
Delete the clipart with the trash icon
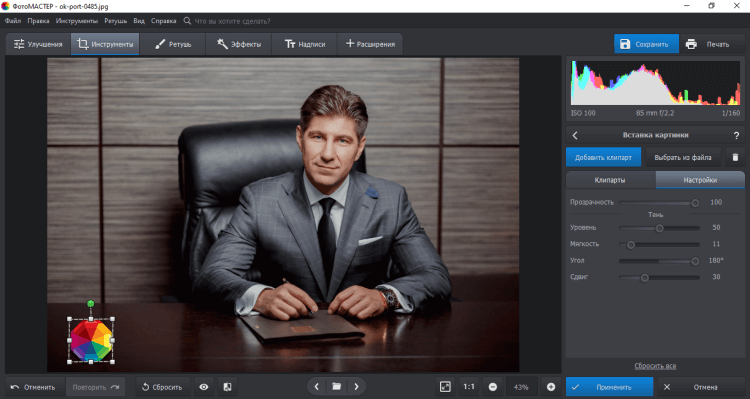coord(735,157)
